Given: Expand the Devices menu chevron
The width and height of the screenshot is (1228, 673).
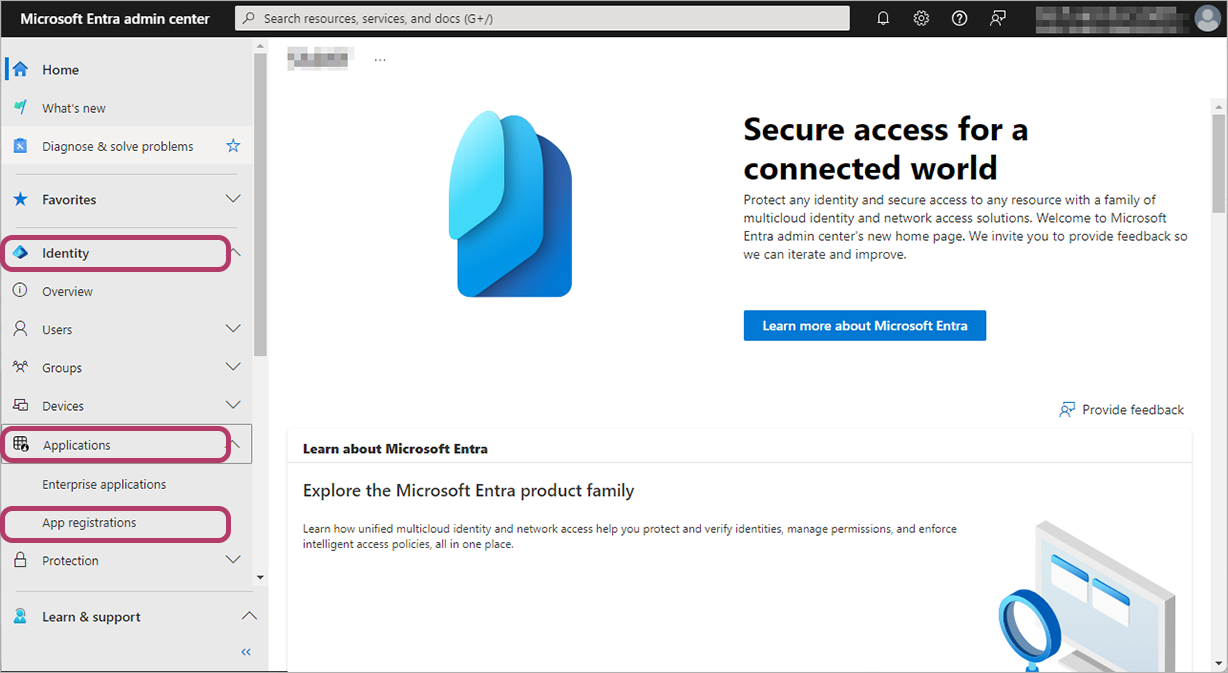Looking at the screenshot, I should click(233, 405).
